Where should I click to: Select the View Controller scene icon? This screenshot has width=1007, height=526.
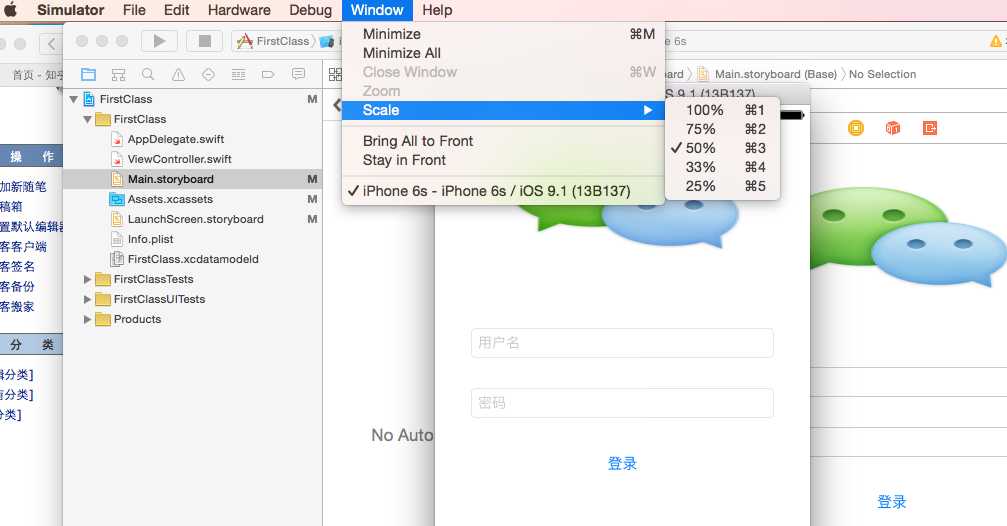click(x=855, y=128)
